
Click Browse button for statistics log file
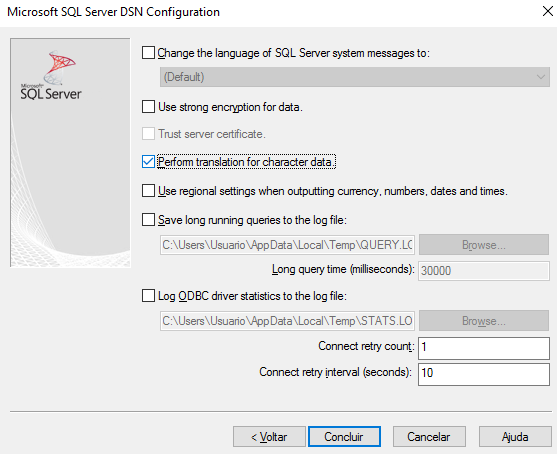coord(483,321)
